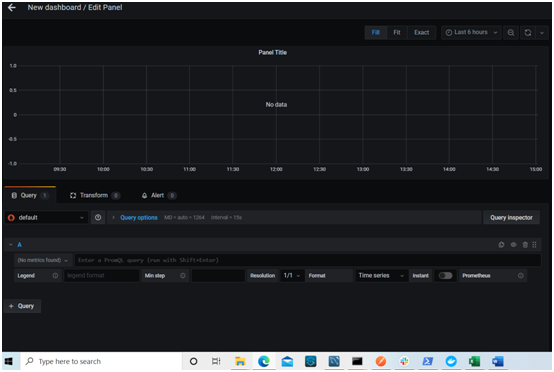Open the No metrics found dropdown
The width and height of the screenshot is (554, 372).
(43, 260)
